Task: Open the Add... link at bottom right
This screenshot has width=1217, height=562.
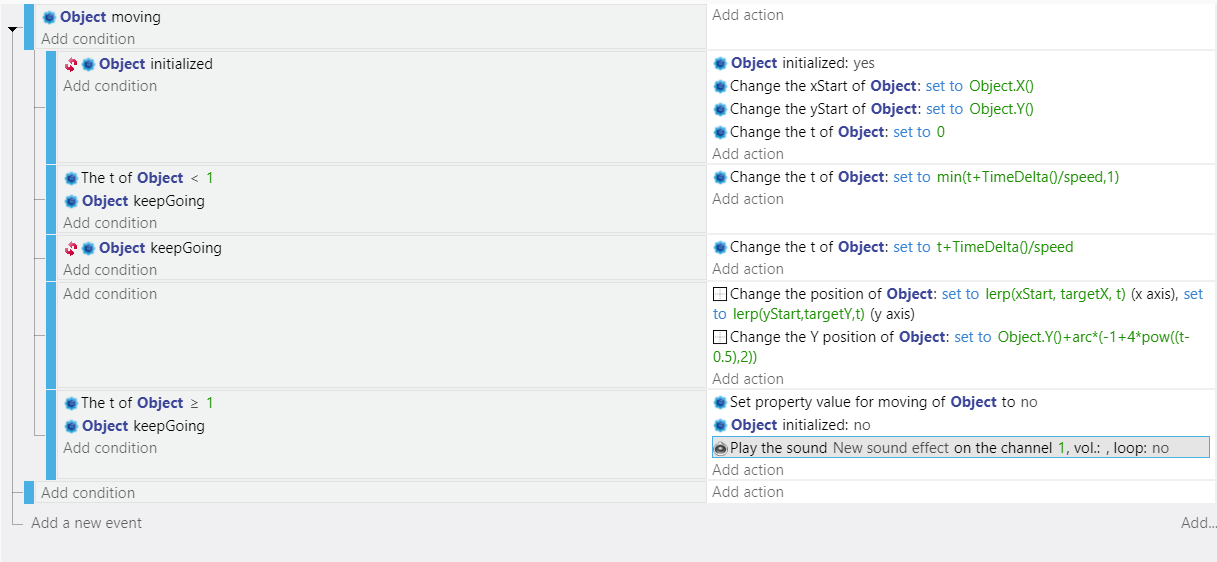Action: tap(1198, 523)
